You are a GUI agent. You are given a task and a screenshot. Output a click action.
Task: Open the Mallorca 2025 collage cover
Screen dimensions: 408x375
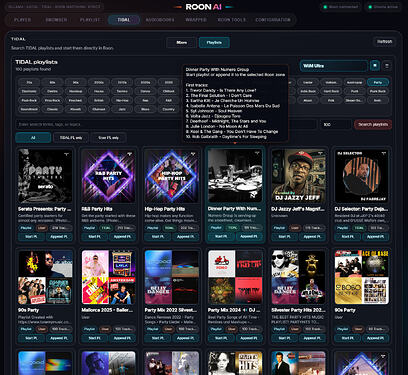109,277
